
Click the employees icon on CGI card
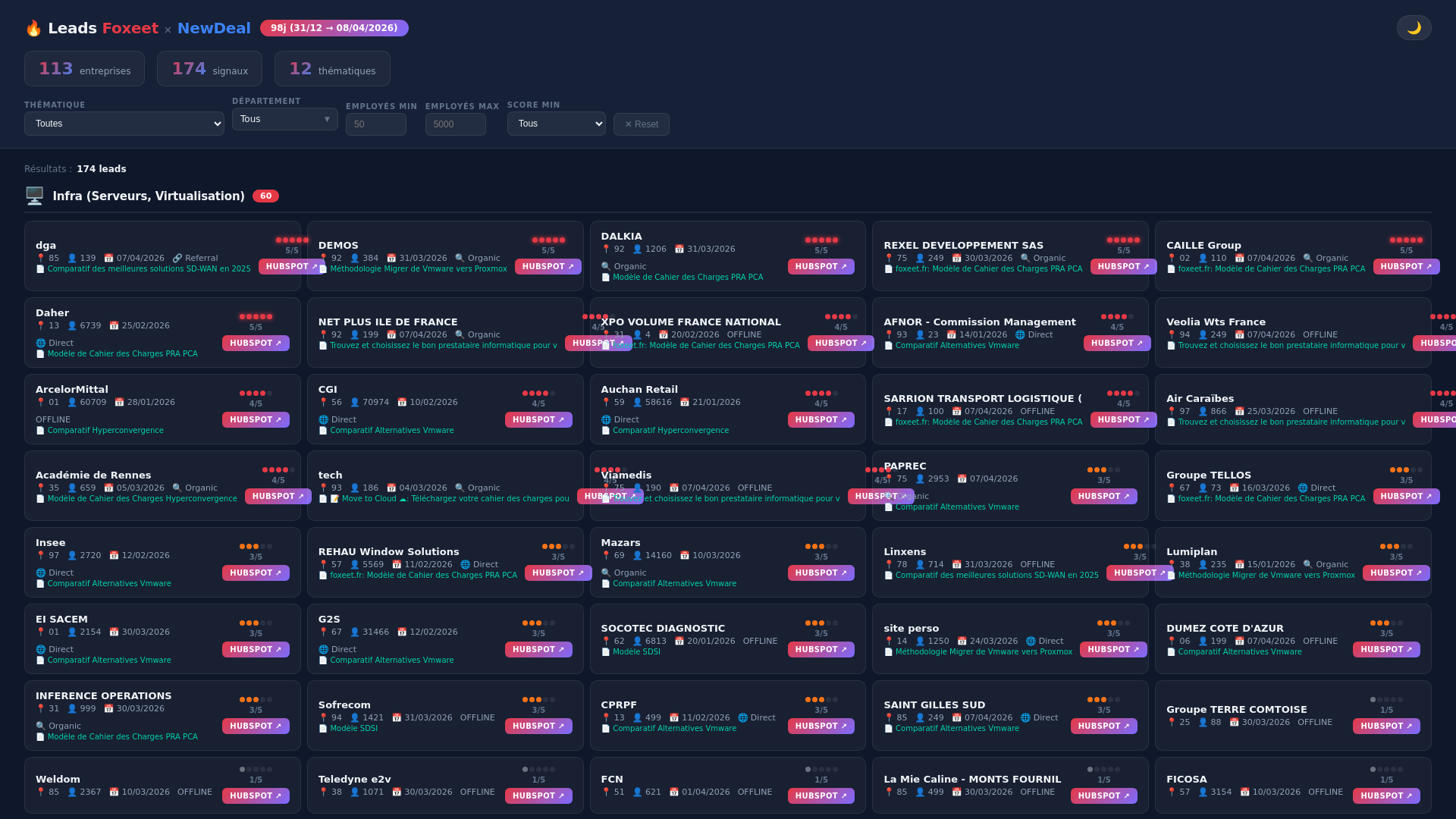pos(355,403)
